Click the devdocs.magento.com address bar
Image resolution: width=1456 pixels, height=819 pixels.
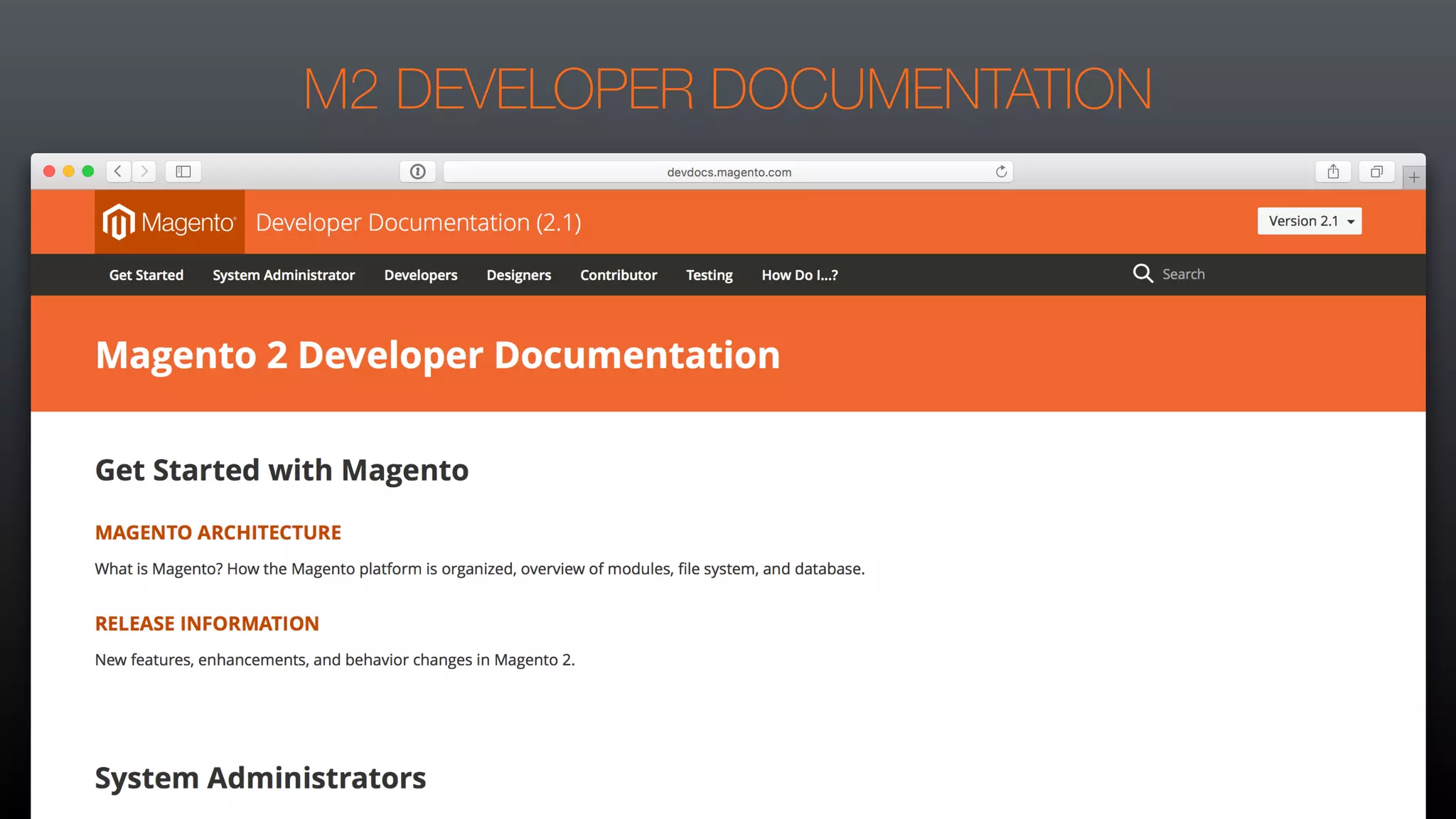728,171
